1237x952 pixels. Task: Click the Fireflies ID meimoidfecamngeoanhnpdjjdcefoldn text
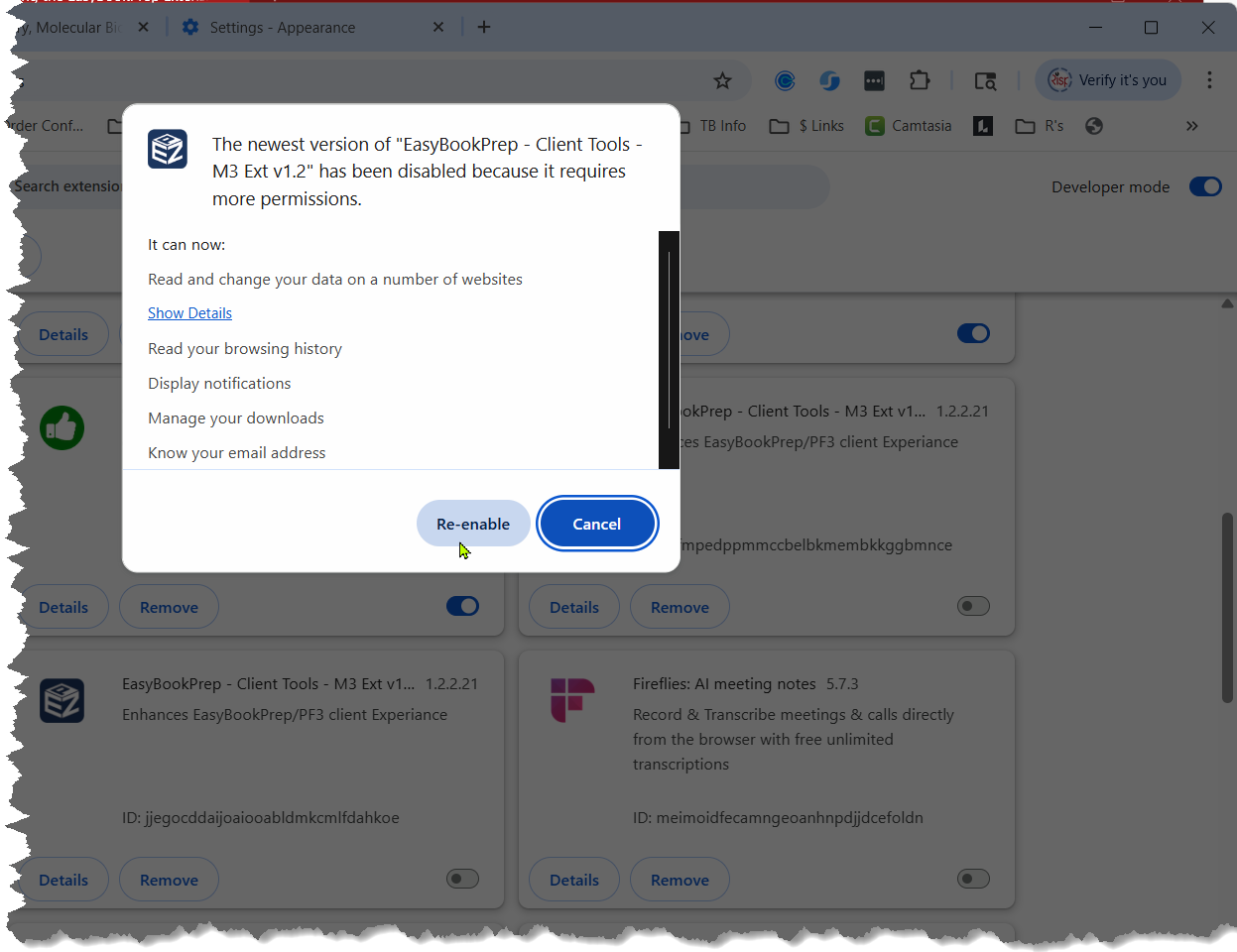click(x=778, y=818)
